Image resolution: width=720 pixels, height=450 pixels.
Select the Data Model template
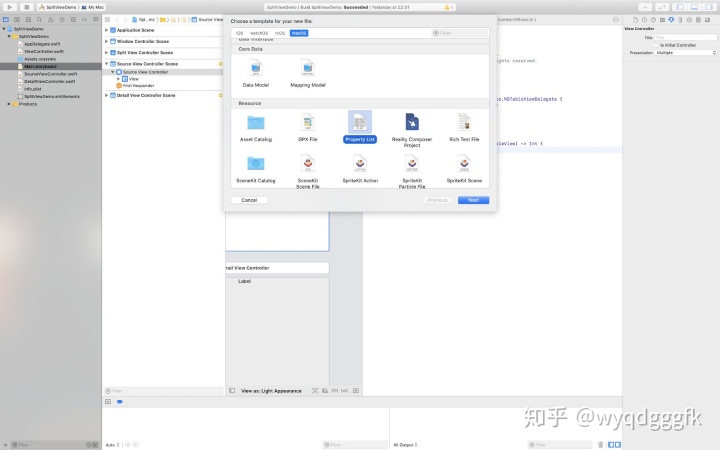(256, 73)
